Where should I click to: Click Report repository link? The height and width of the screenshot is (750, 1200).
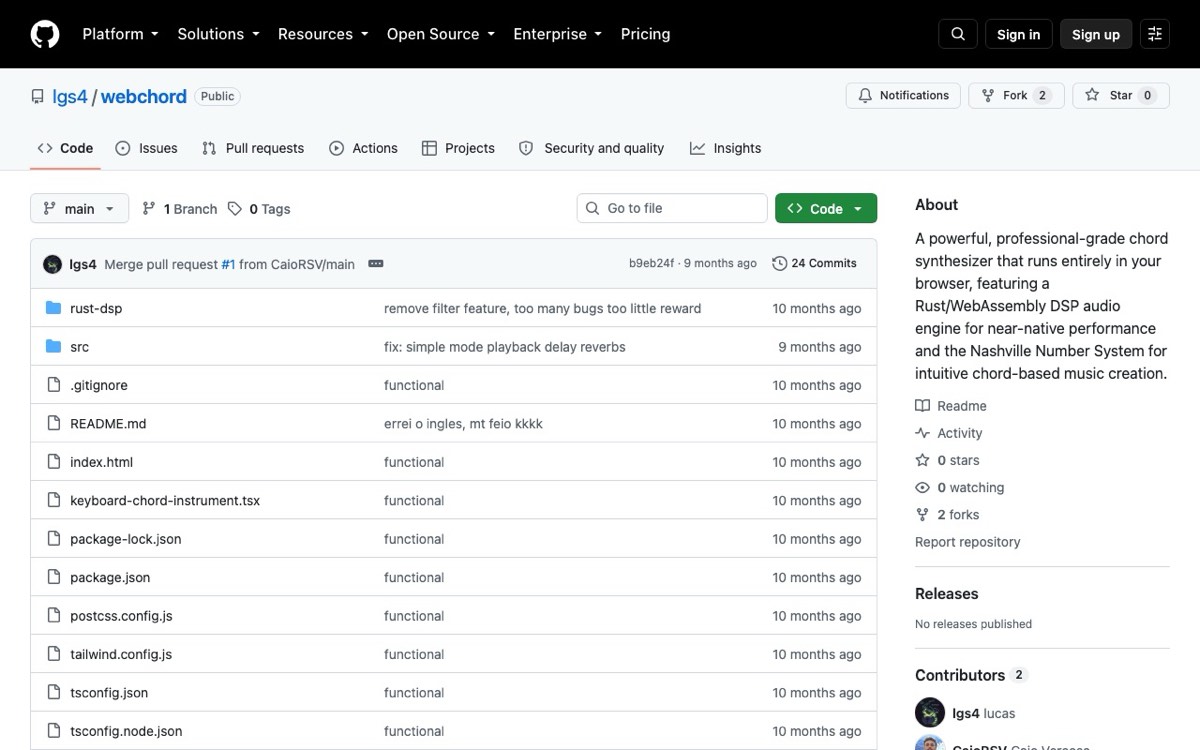point(968,542)
